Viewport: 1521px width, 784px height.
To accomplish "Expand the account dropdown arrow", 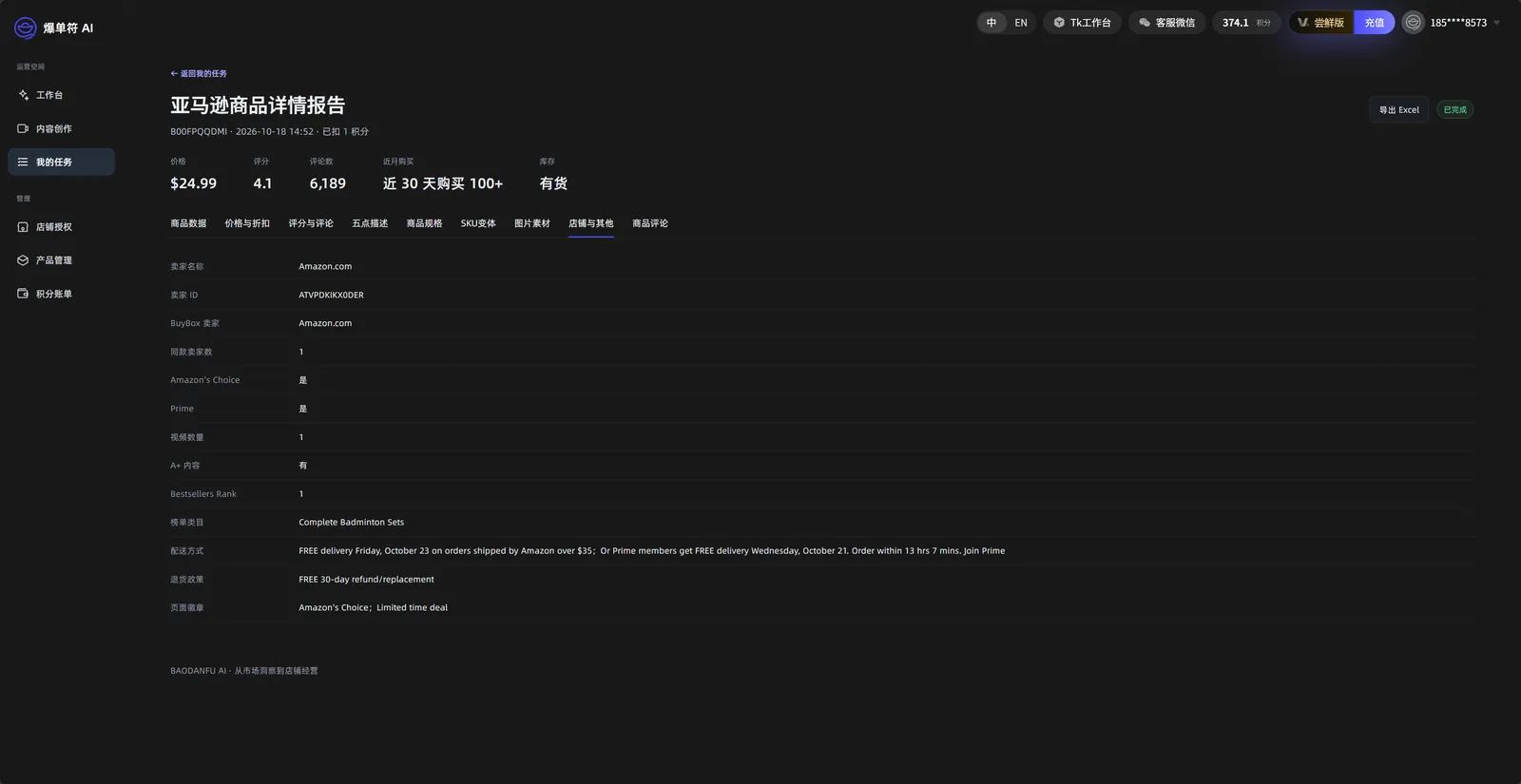I will (1497, 23).
